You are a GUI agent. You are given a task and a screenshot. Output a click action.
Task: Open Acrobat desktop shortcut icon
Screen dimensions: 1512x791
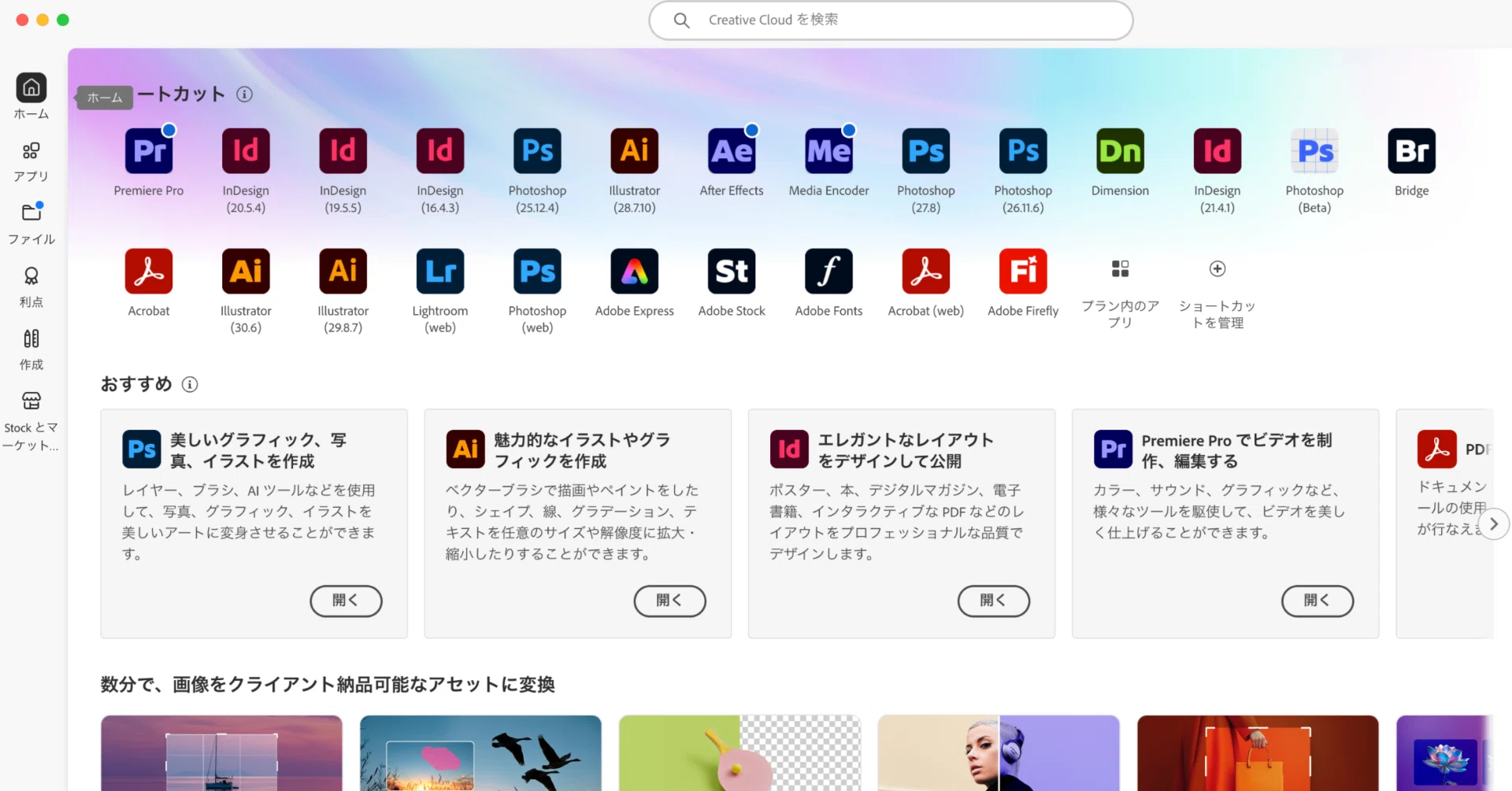[x=149, y=271]
